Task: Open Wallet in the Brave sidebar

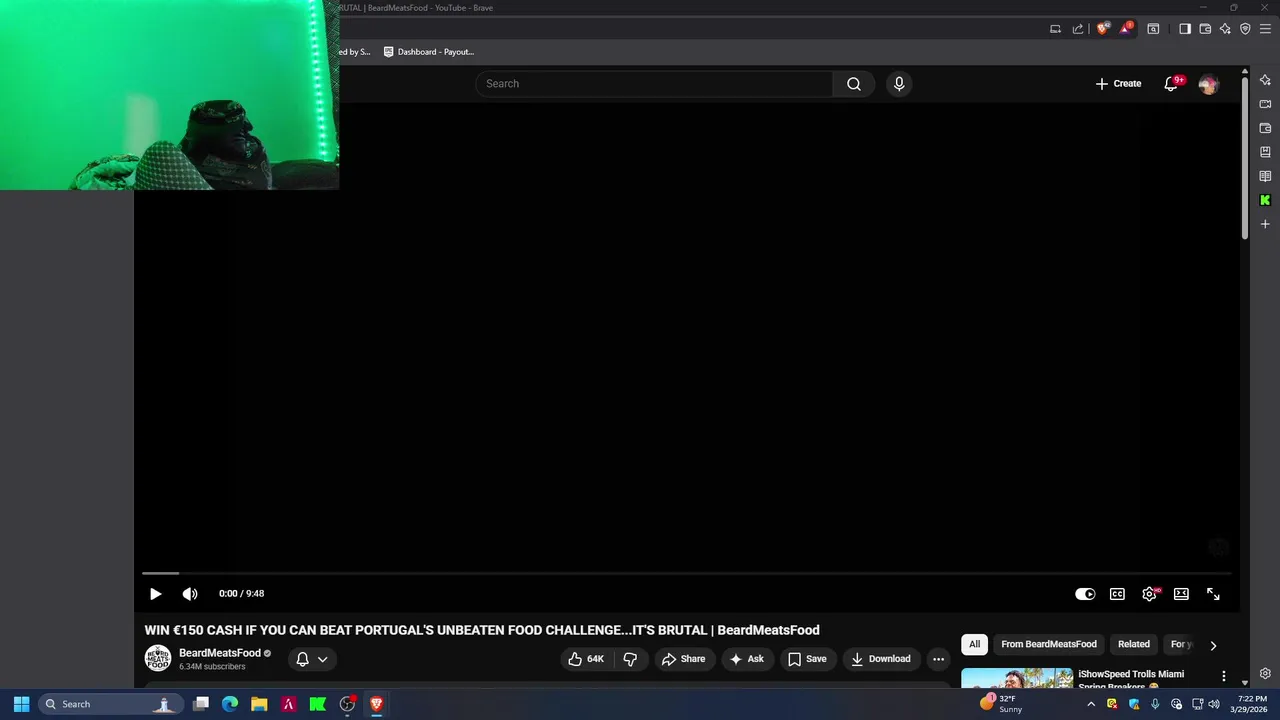Action: pyautogui.click(x=1265, y=128)
